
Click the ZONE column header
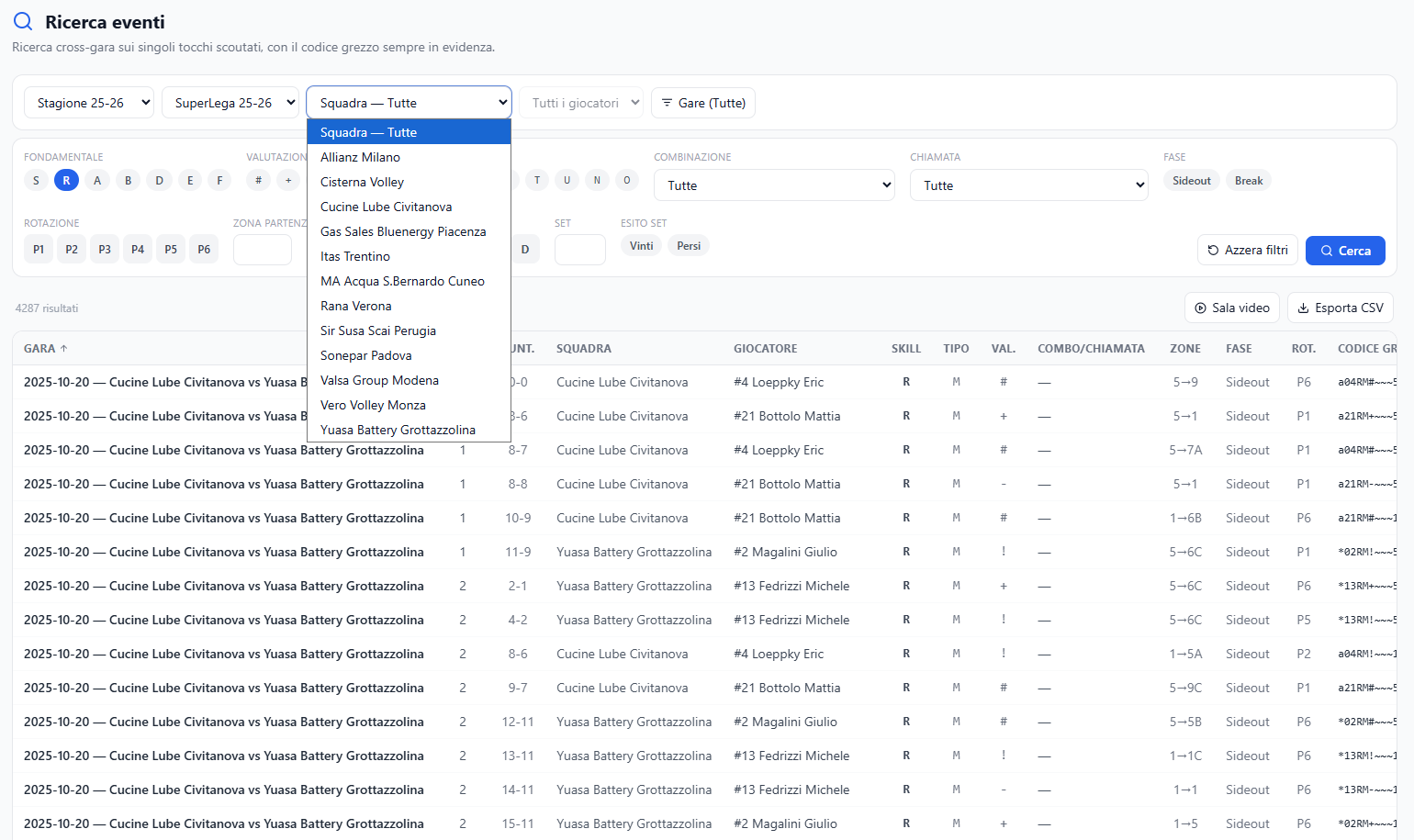tap(1185, 349)
